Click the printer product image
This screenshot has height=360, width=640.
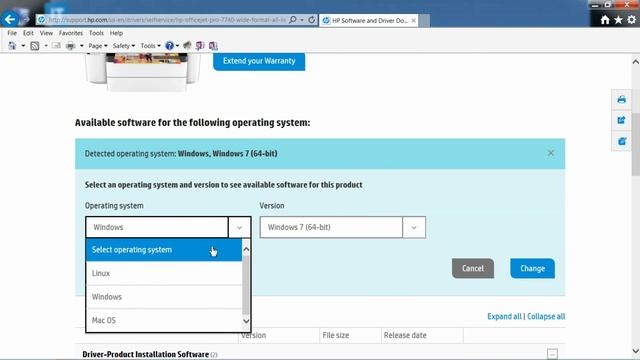tap(143, 72)
